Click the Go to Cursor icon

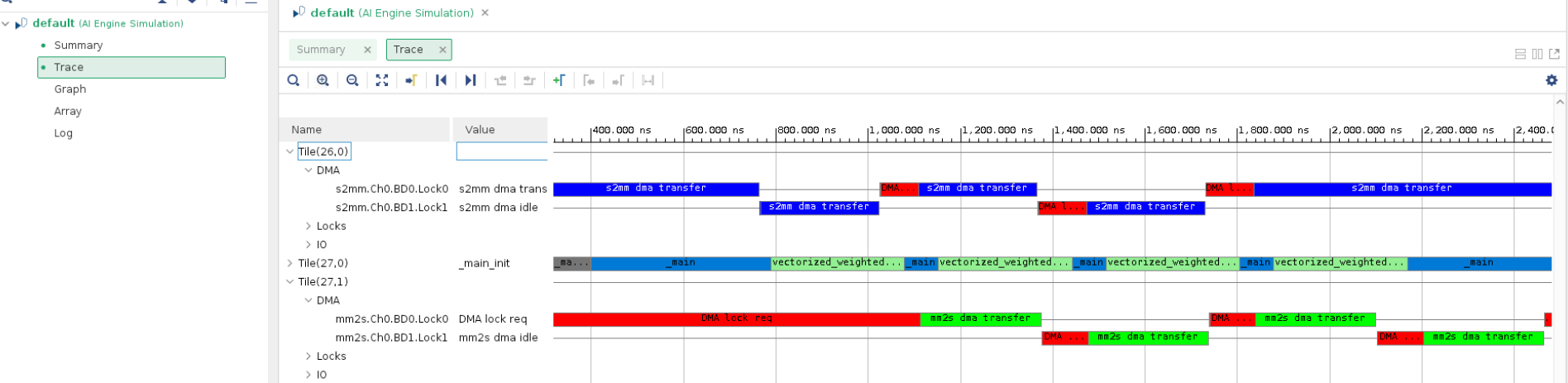tap(411, 80)
